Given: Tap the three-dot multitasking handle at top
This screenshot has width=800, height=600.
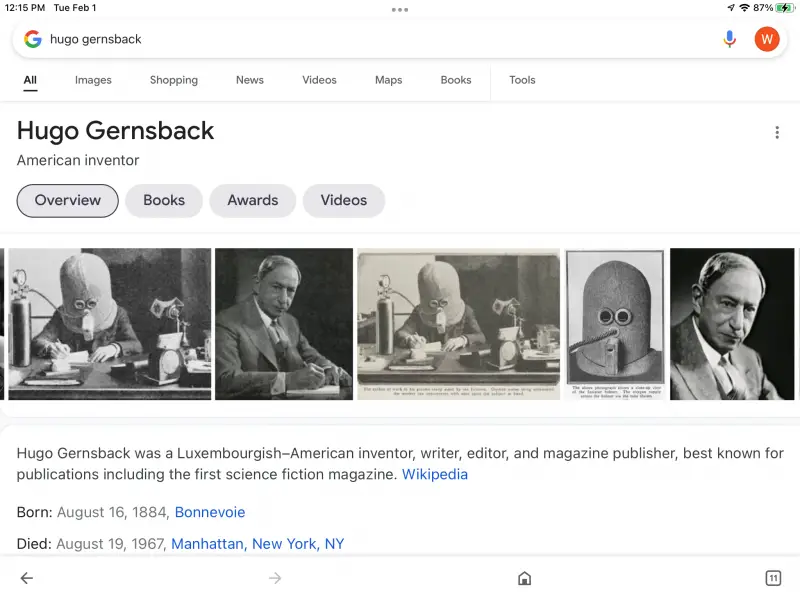Looking at the screenshot, I should (x=400, y=10).
